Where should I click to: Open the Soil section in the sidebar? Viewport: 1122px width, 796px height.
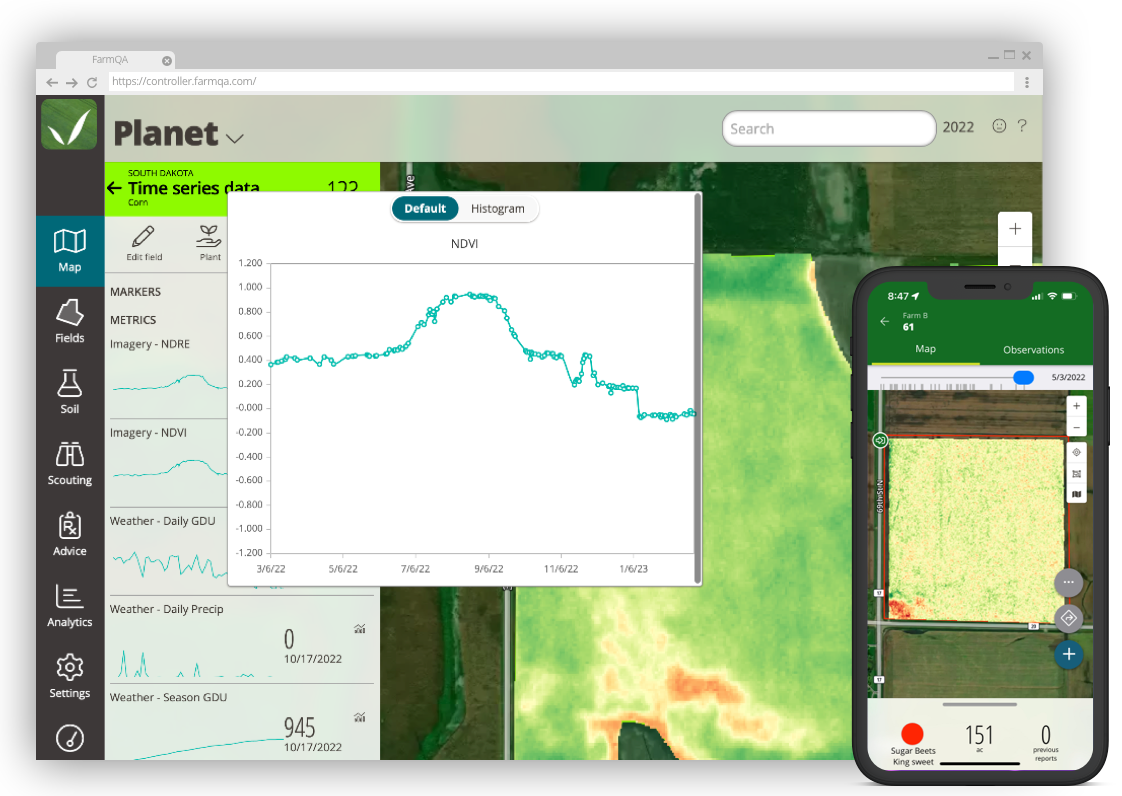point(69,392)
